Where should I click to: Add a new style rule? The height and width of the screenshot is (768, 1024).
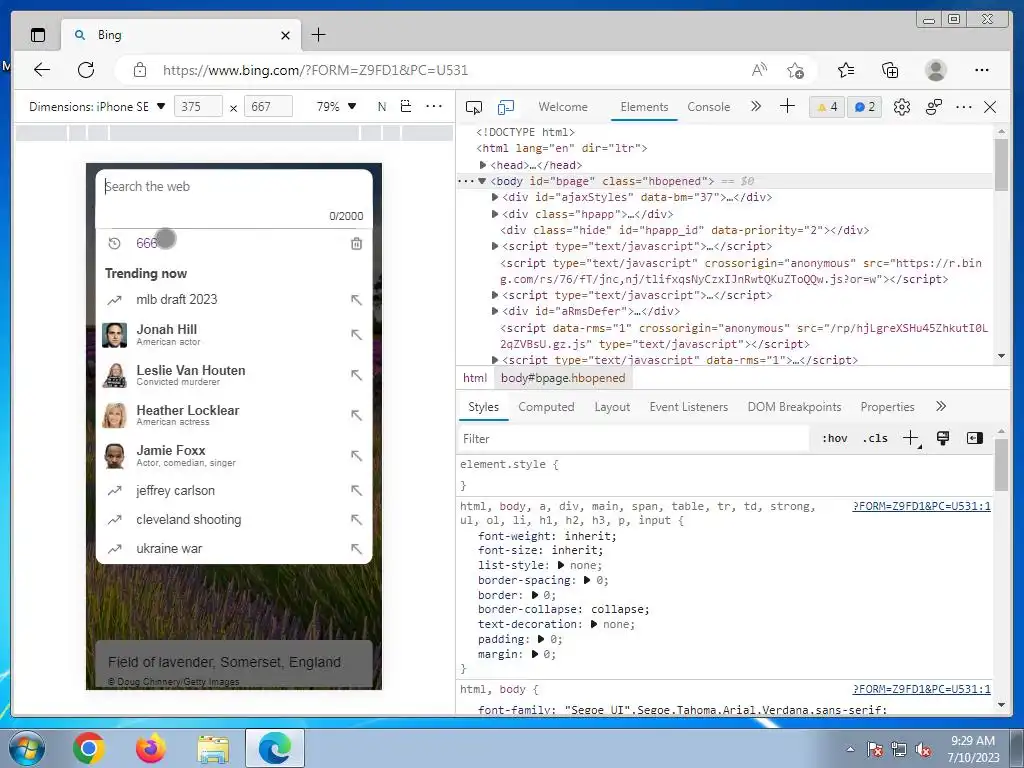(x=910, y=438)
